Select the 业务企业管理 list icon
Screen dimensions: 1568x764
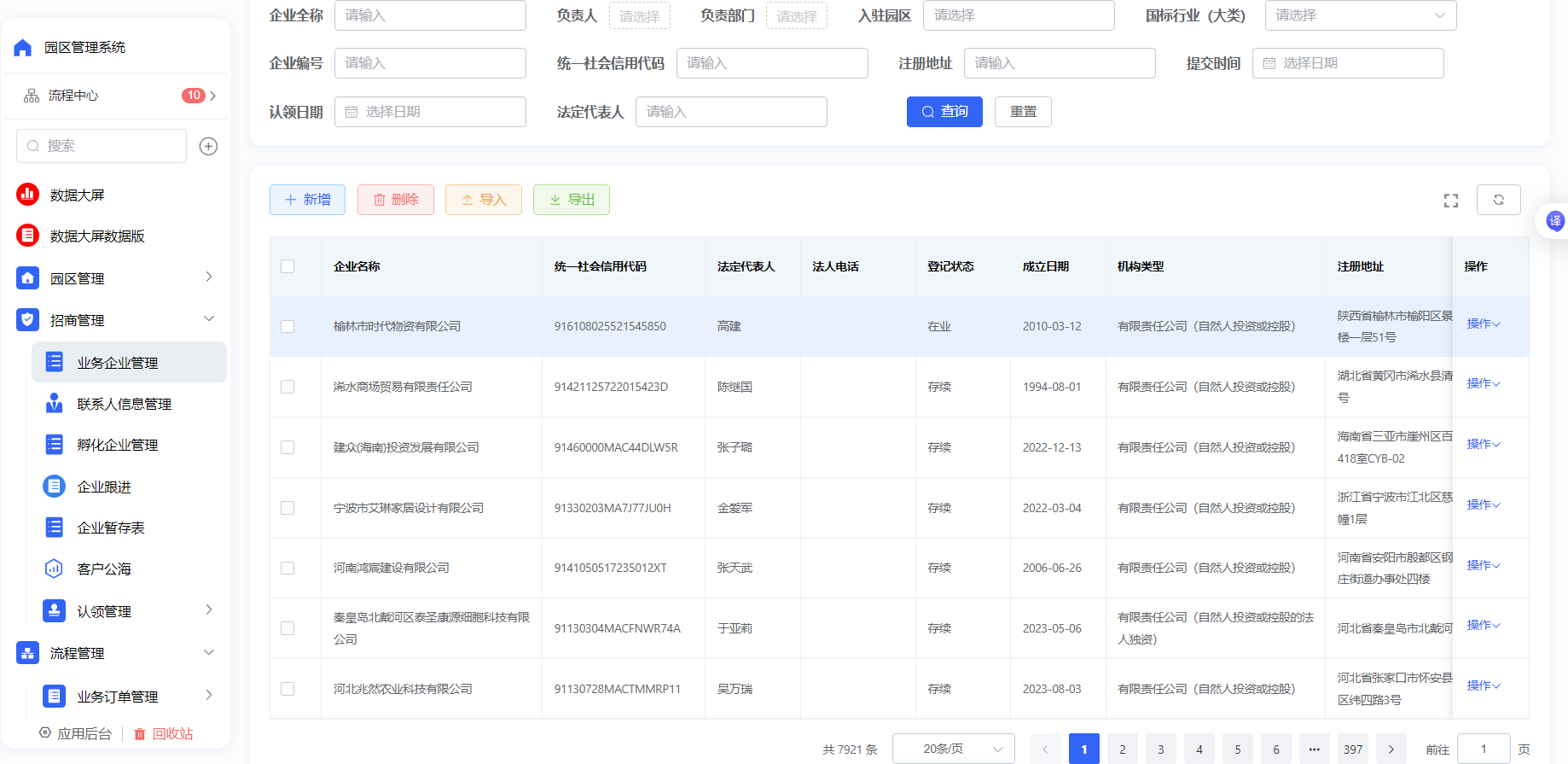coord(54,362)
